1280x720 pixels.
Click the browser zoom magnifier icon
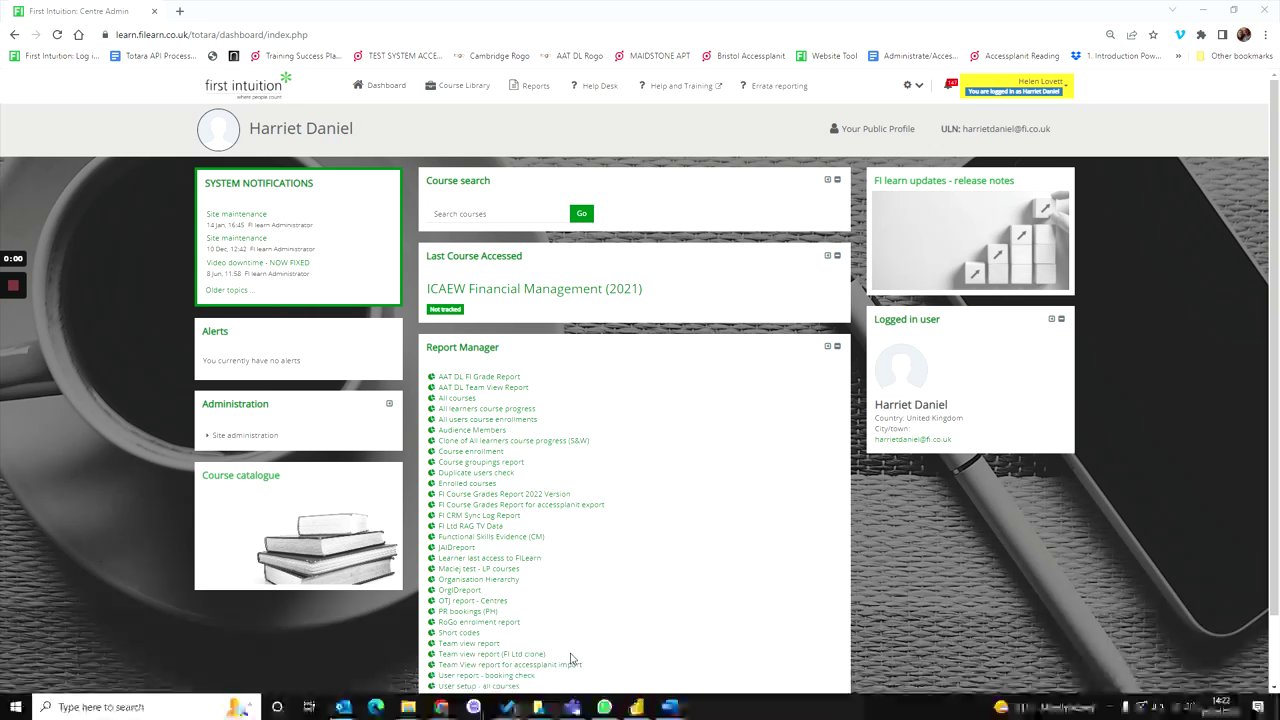pos(1110,34)
